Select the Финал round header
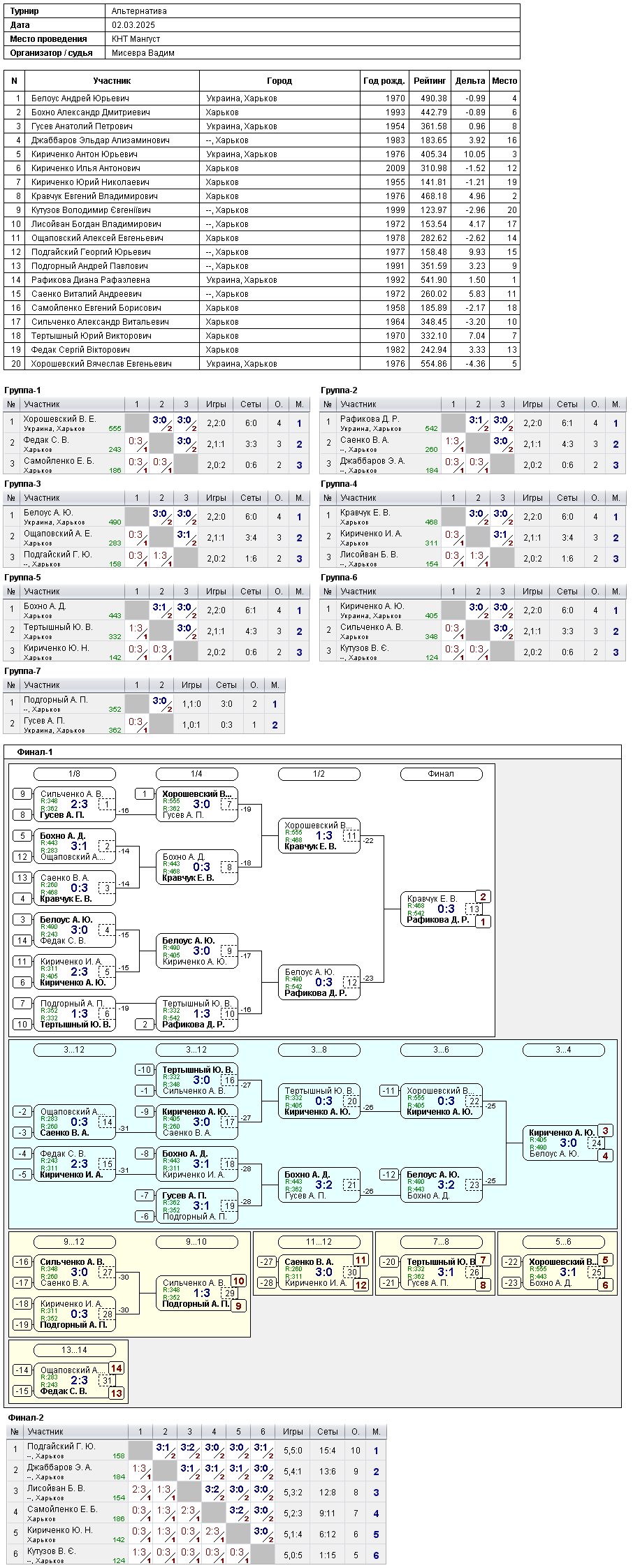Screen dimensions: 633x1568 coord(441,774)
